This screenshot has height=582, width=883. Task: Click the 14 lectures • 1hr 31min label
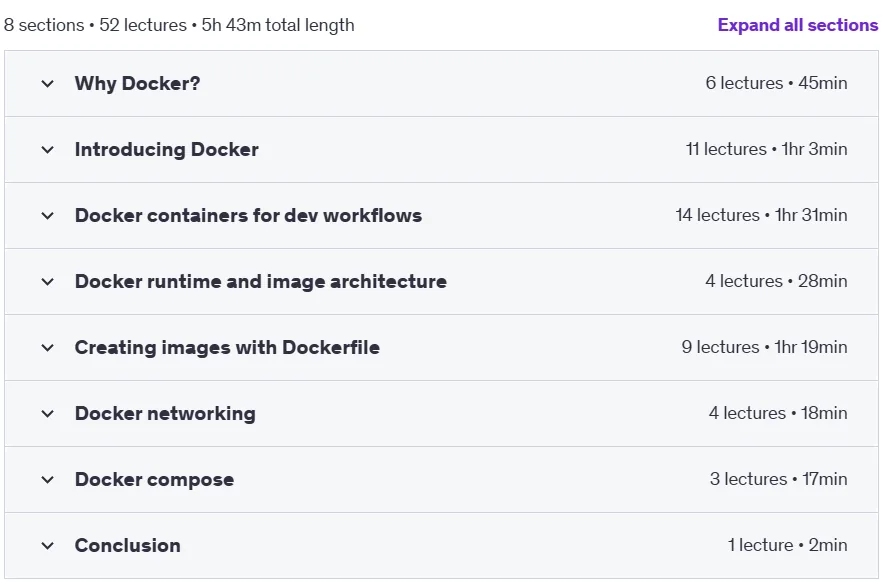click(x=761, y=215)
